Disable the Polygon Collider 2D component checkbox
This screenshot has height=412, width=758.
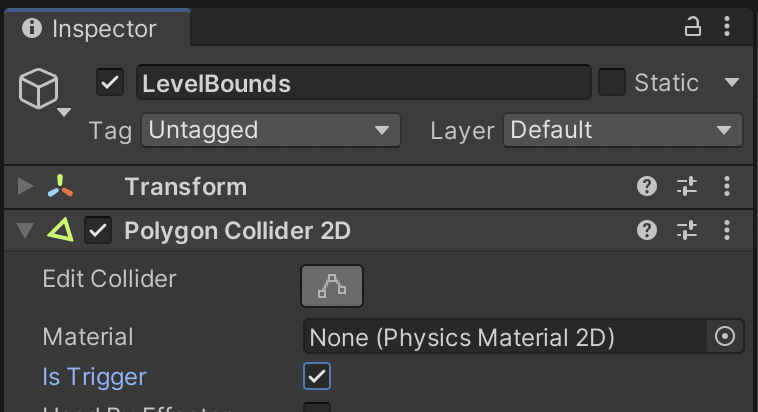(98, 231)
